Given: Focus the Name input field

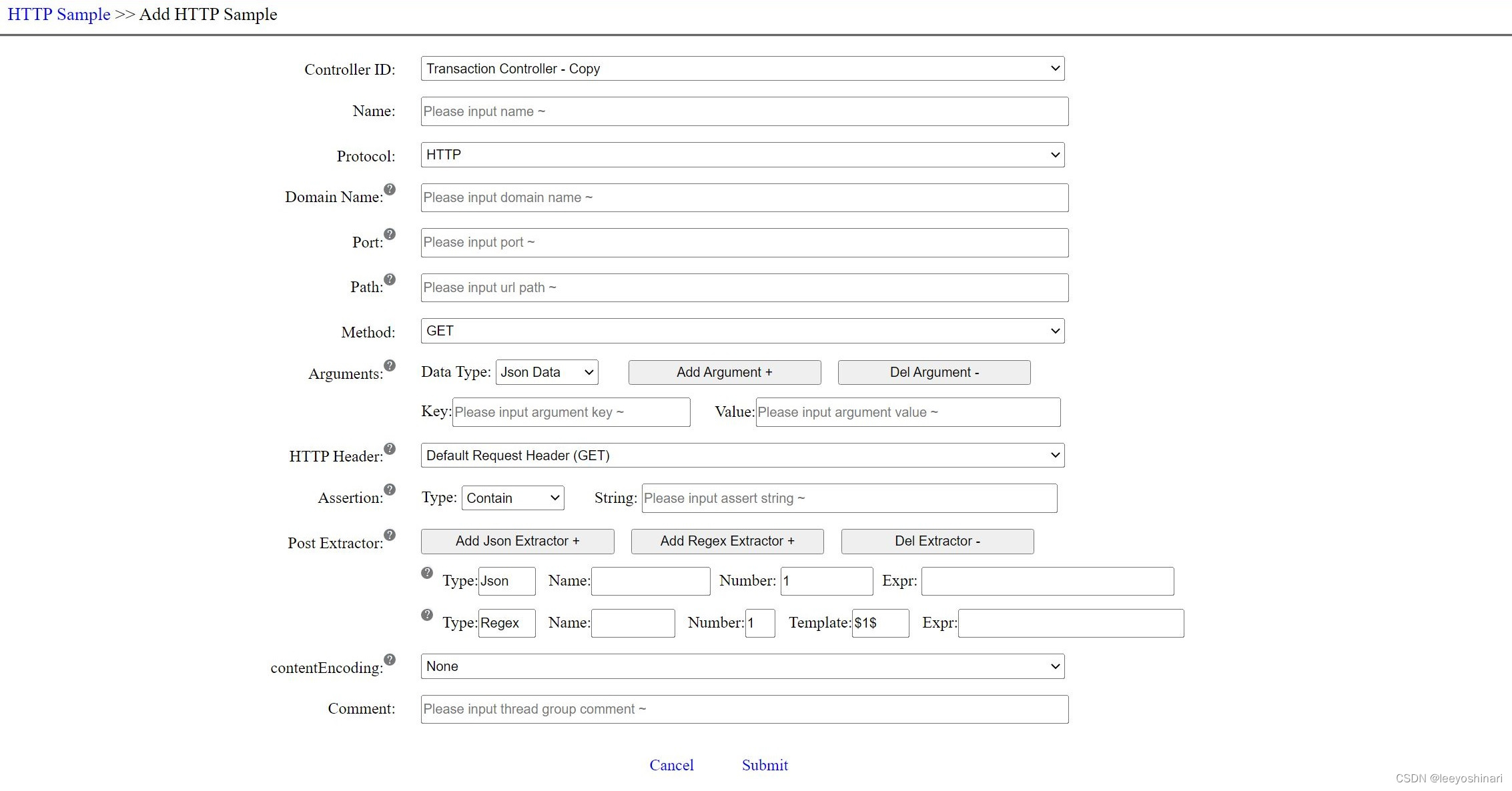Looking at the screenshot, I should click(745, 111).
